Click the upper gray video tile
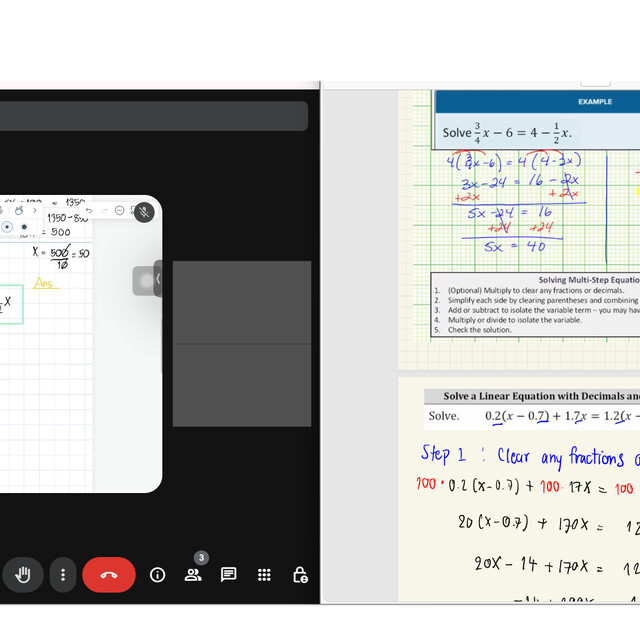The image size is (640, 640). 241,302
